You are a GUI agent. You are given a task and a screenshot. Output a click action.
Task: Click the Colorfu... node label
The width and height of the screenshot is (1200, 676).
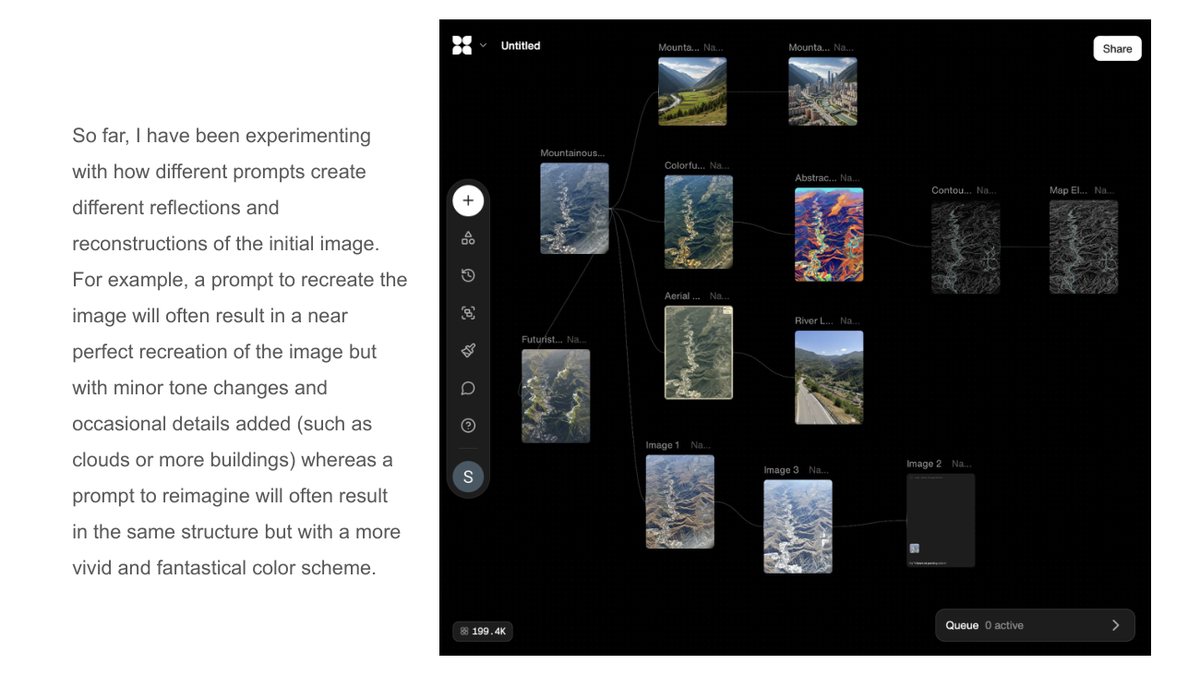pos(685,166)
